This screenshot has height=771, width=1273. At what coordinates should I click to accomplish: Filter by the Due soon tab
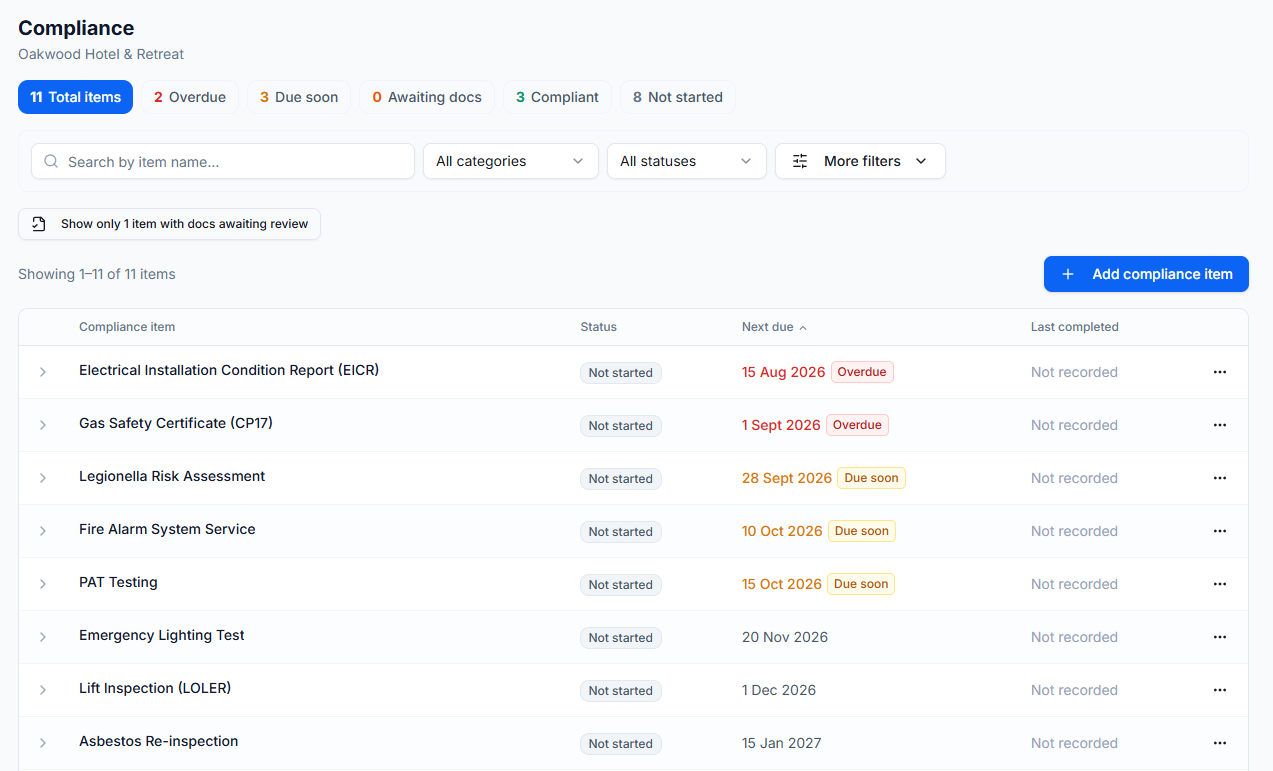point(299,97)
